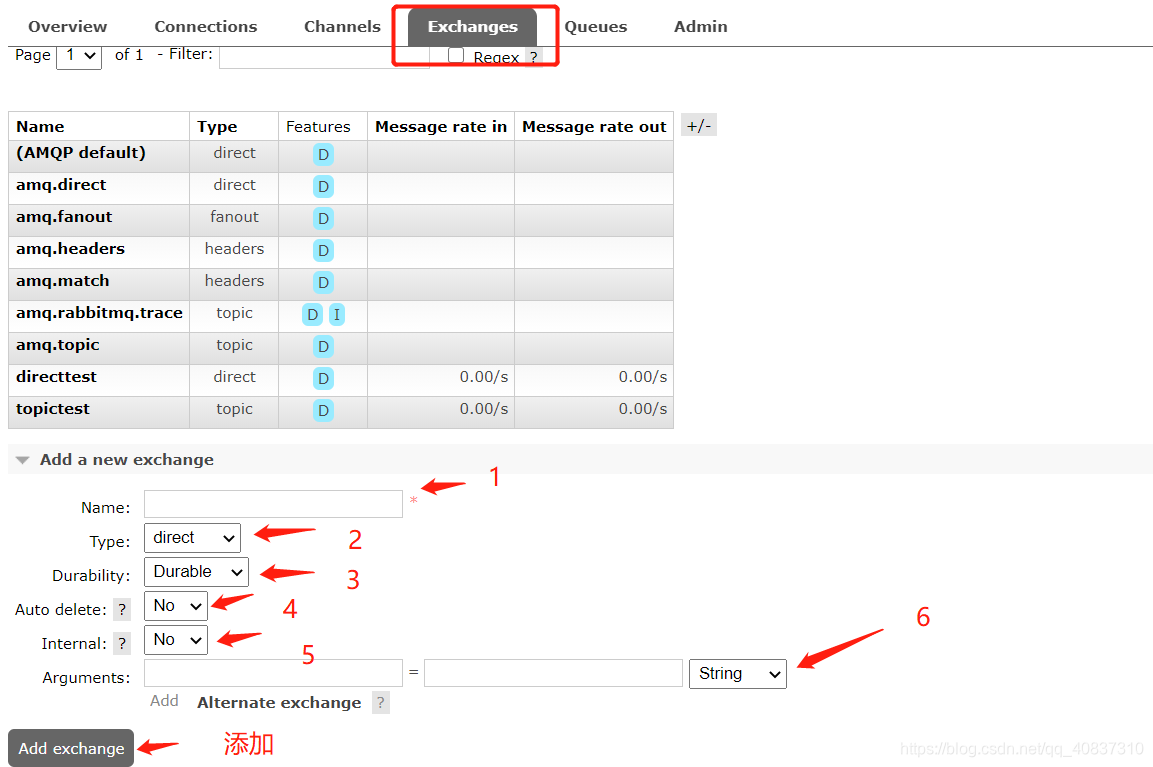
Task: Click the Regex help question mark
Action: coord(533,57)
